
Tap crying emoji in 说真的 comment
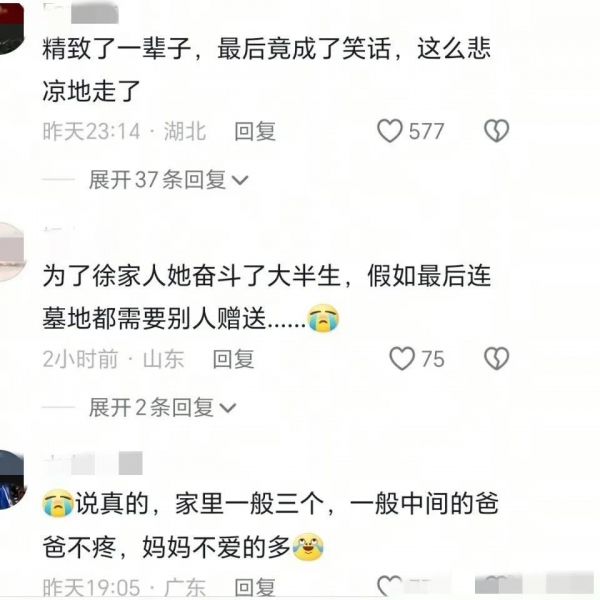tap(58, 504)
